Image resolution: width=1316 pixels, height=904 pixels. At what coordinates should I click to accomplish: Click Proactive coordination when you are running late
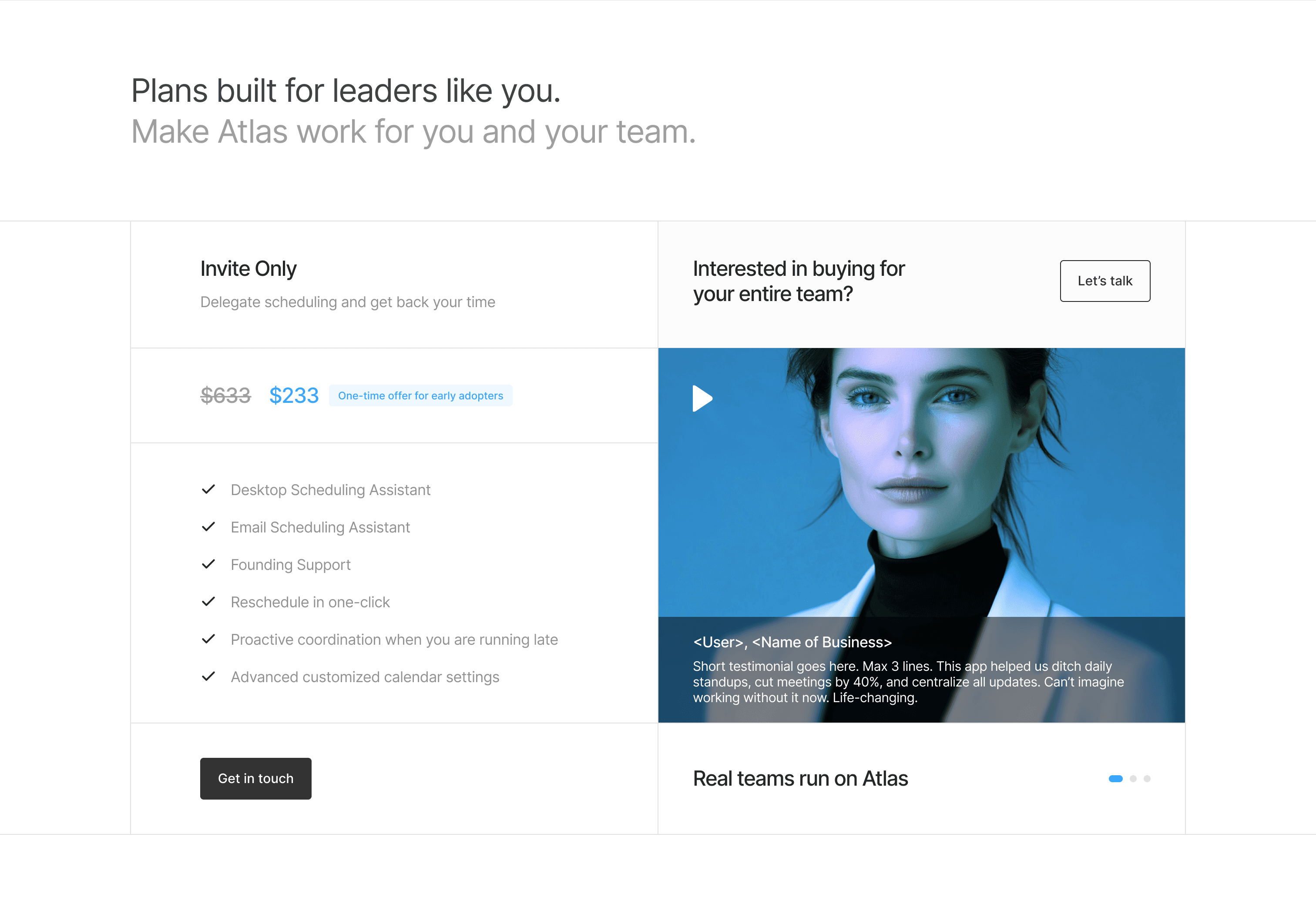(394, 639)
